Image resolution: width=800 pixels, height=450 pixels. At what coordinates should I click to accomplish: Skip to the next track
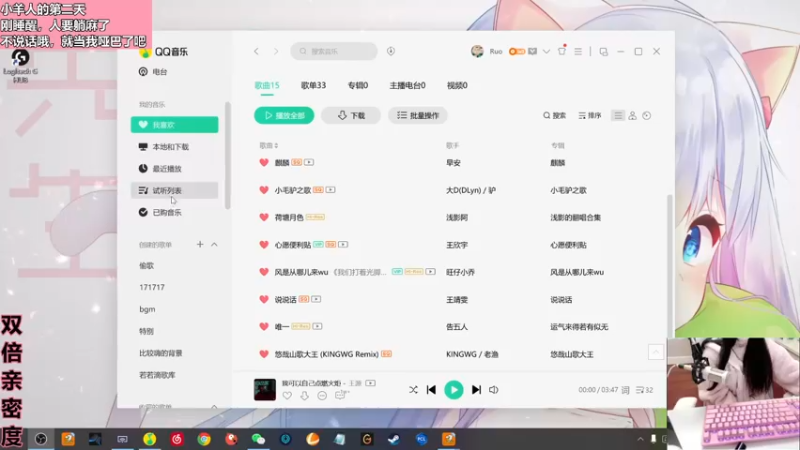pyautogui.click(x=476, y=390)
